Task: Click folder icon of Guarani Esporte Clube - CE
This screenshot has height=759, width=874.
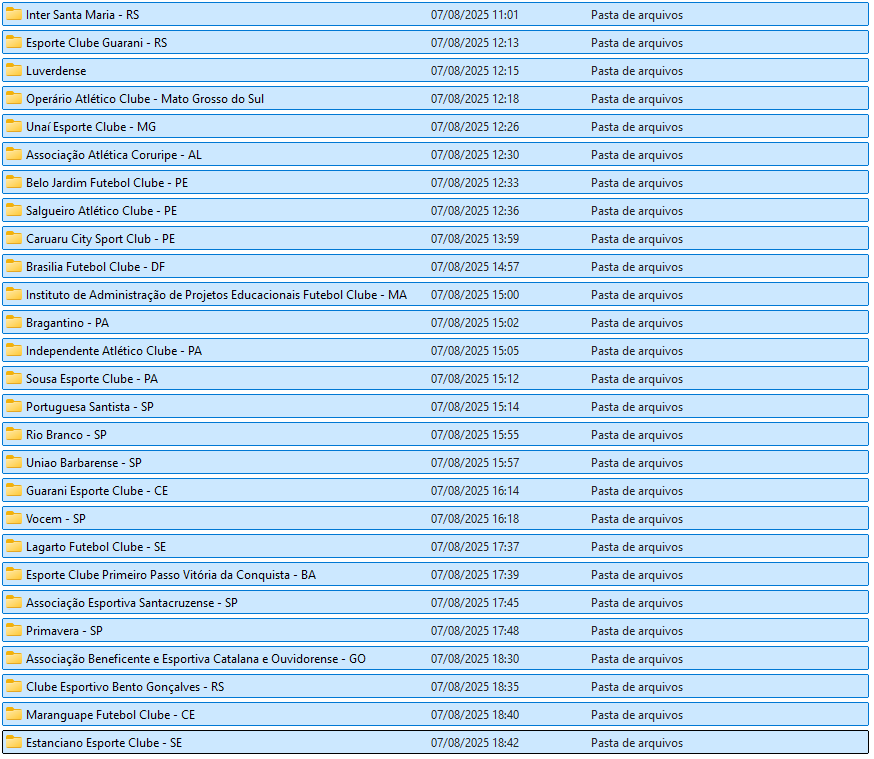Action: [x=13, y=490]
